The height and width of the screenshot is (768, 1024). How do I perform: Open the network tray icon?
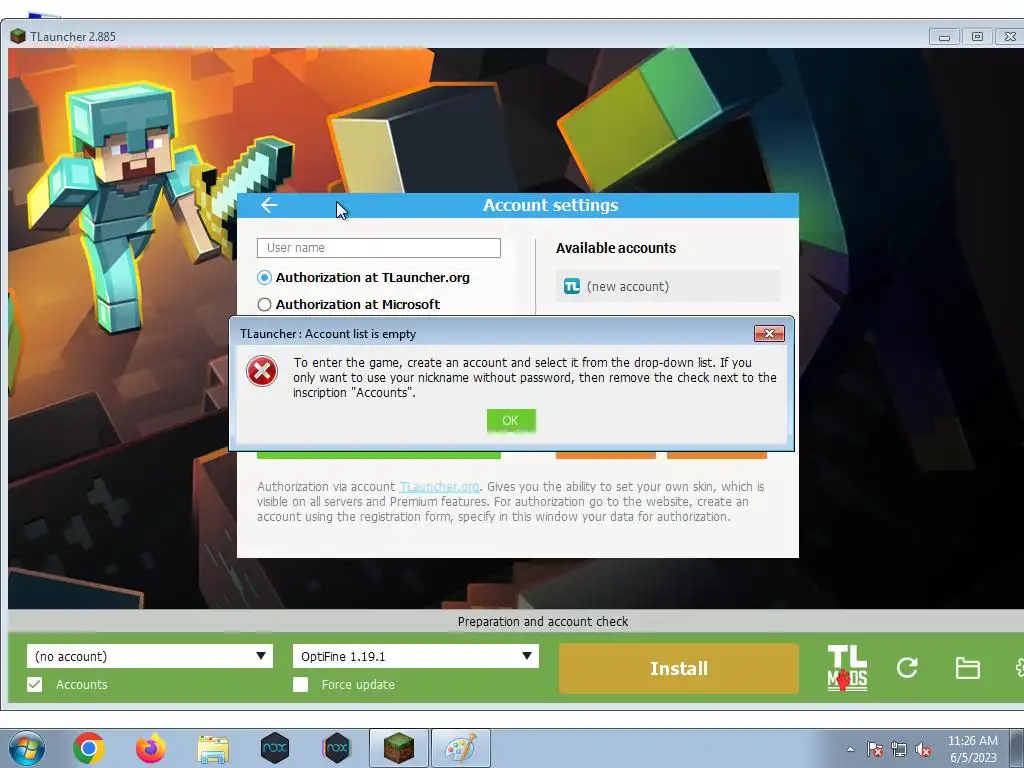(899, 749)
